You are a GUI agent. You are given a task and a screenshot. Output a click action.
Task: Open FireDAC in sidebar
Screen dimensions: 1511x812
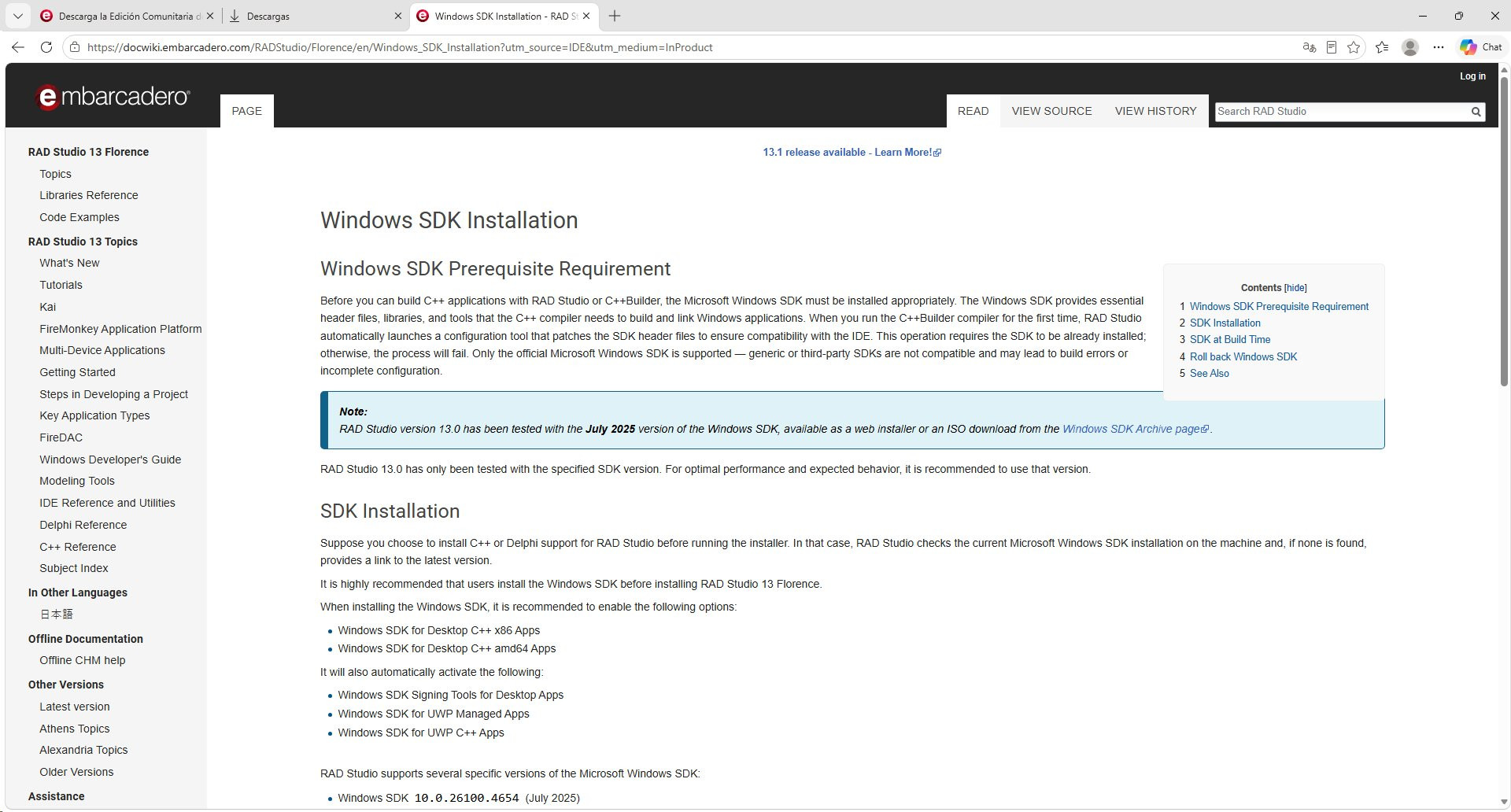61,437
